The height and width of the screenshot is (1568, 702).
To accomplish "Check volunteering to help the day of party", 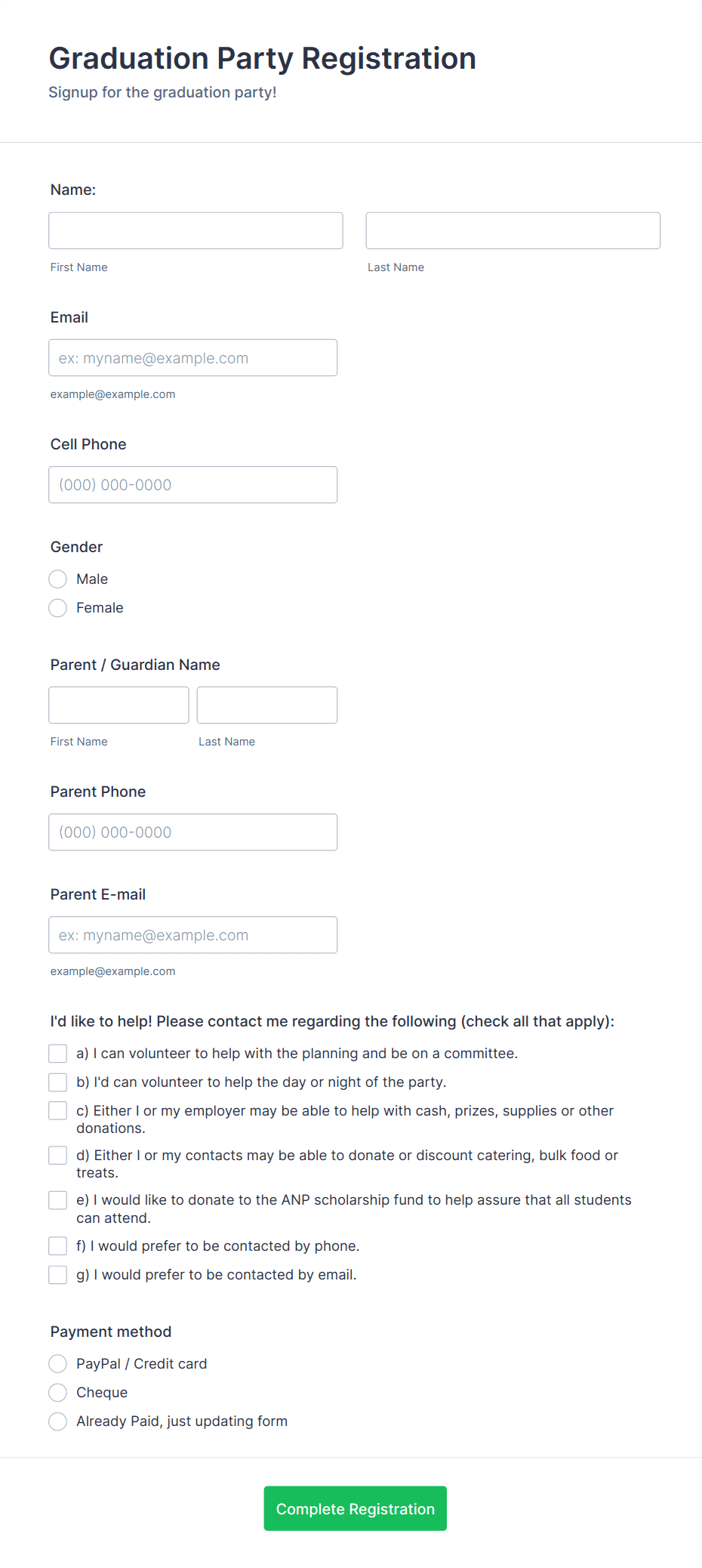I will coord(57,1082).
